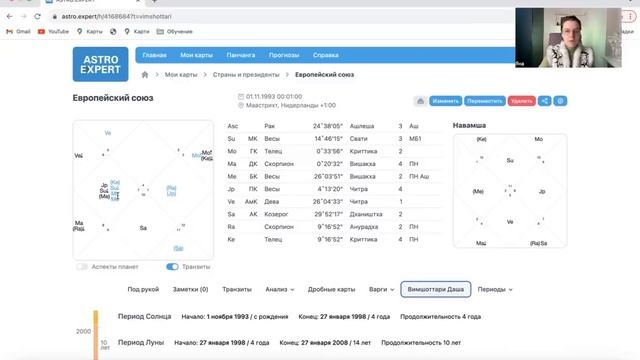Click the natal chart diagram
The image size is (640, 360).
point(143,190)
